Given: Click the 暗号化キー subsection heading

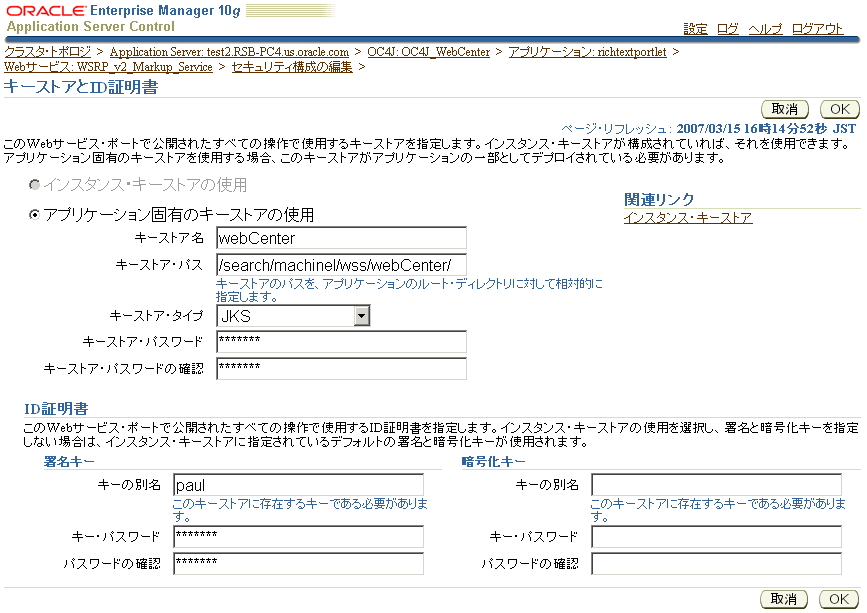Looking at the screenshot, I should pos(493,462).
